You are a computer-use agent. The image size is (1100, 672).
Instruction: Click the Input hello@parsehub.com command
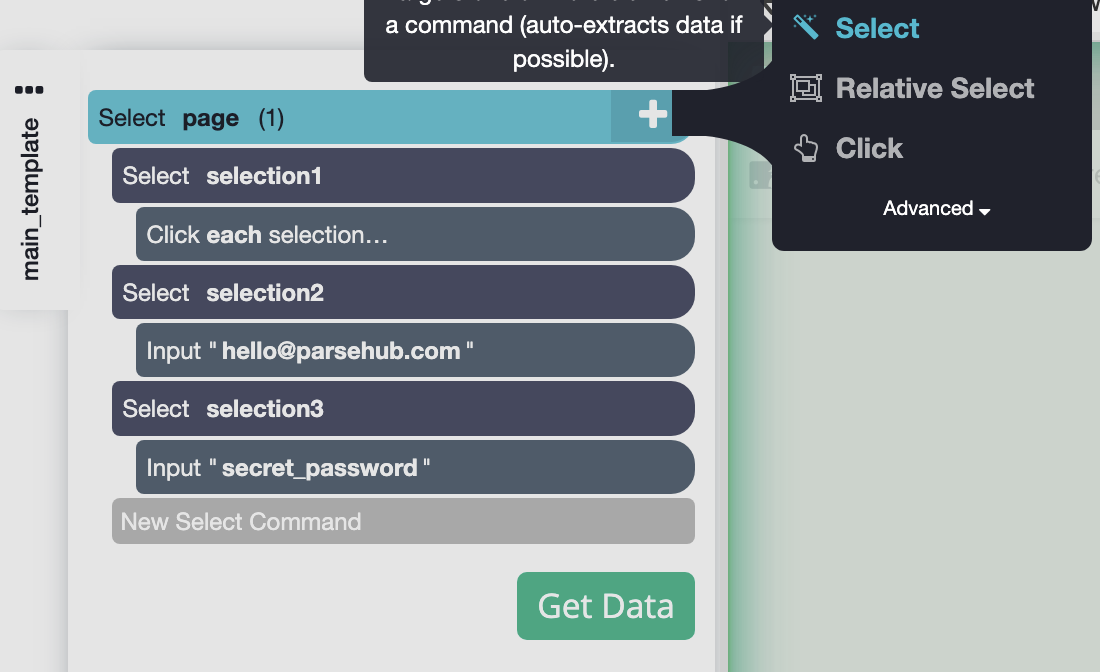(x=414, y=351)
